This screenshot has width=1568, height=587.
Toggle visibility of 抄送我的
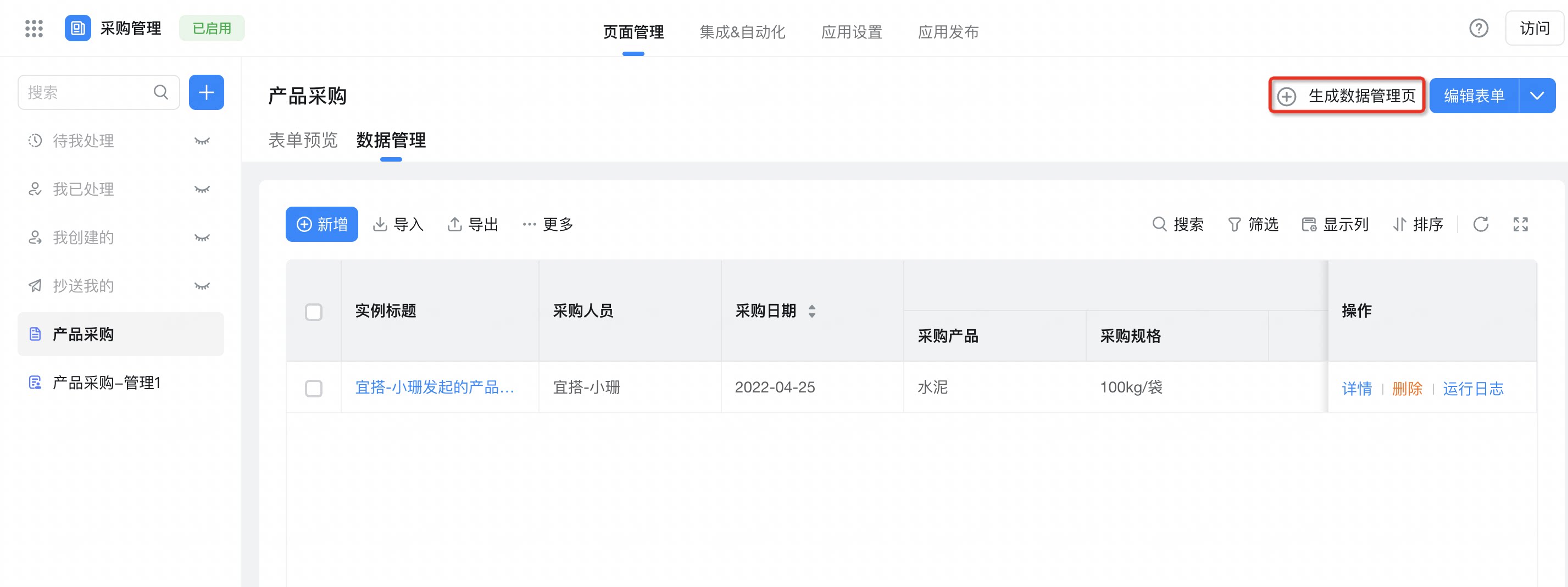(202, 286)
